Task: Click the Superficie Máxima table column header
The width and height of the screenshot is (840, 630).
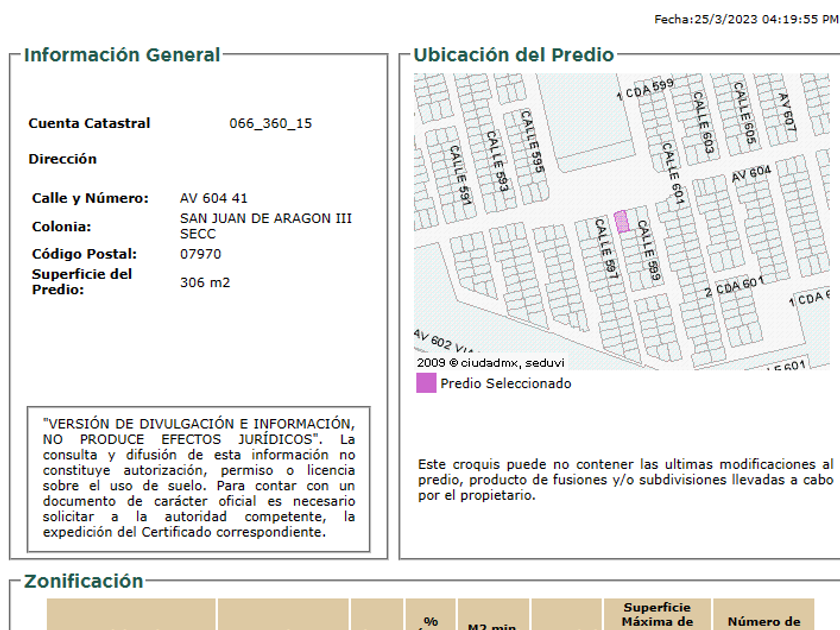Action: coord(657,615)
